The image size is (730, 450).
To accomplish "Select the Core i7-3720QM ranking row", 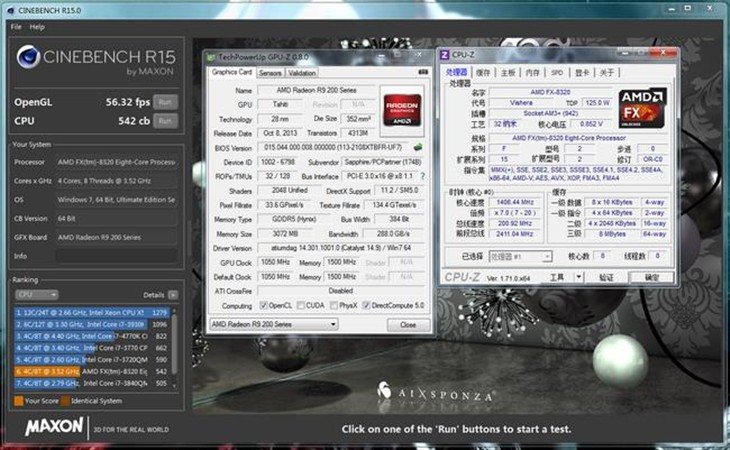I will point(92,360).
